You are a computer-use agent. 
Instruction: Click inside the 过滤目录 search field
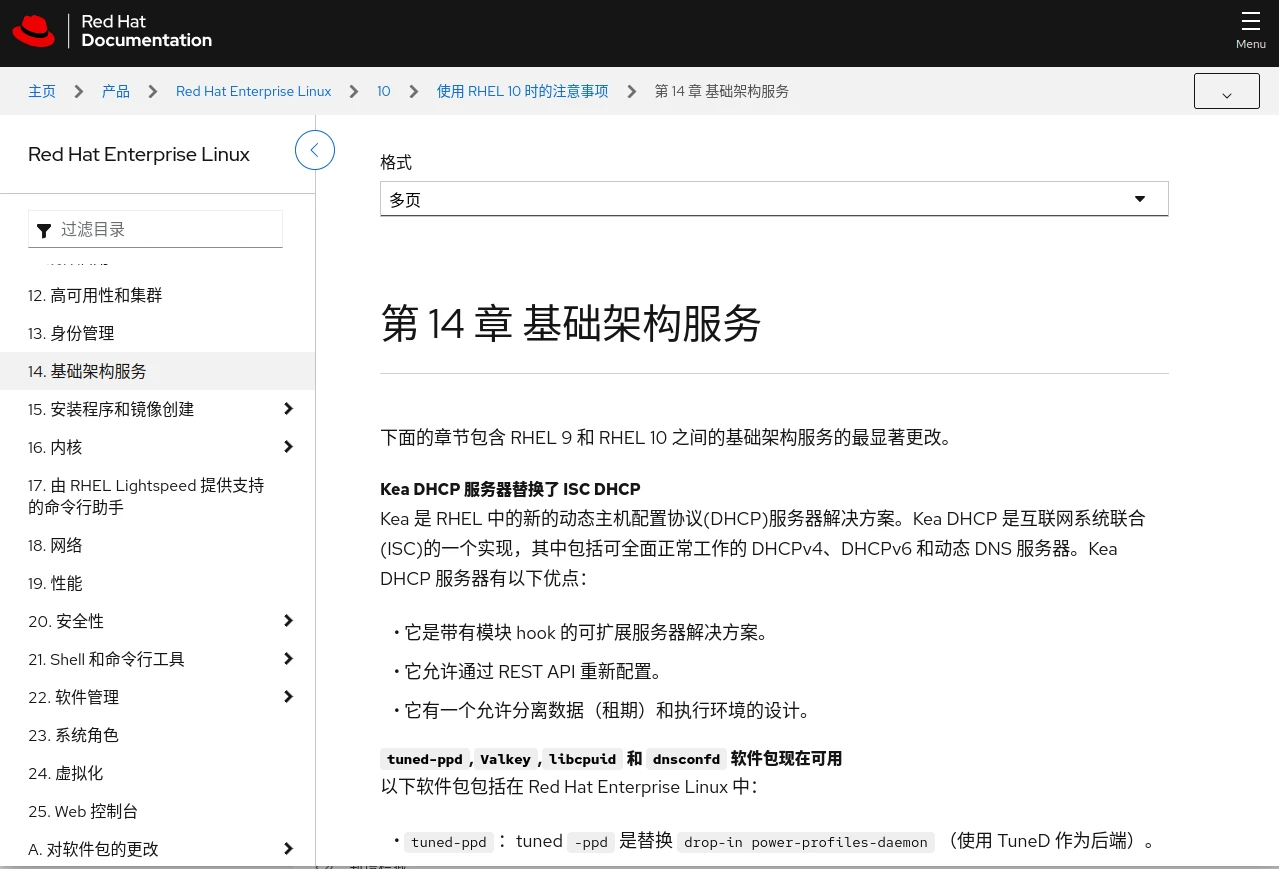click(x=160, y=229)
